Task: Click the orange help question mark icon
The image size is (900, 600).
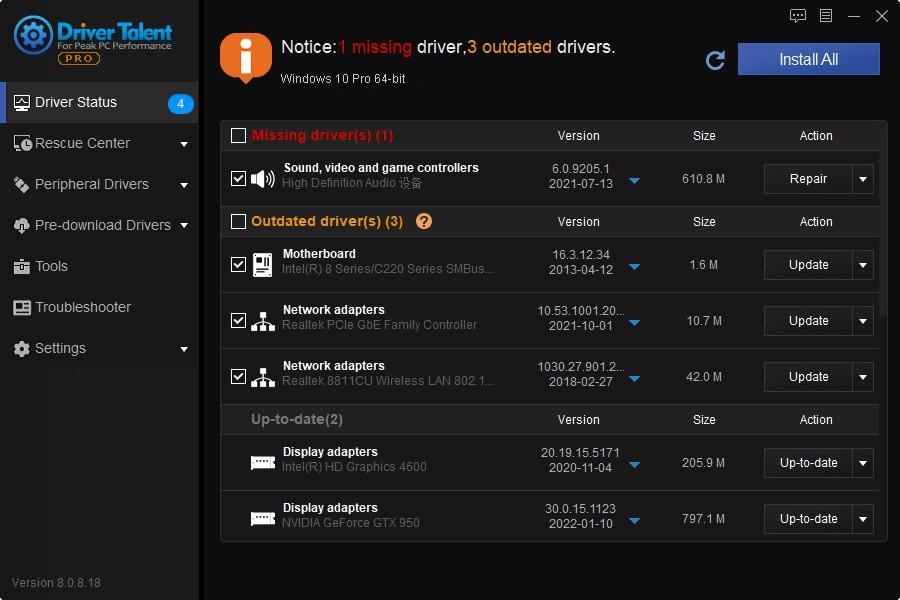Action: (x=424, y=221)
